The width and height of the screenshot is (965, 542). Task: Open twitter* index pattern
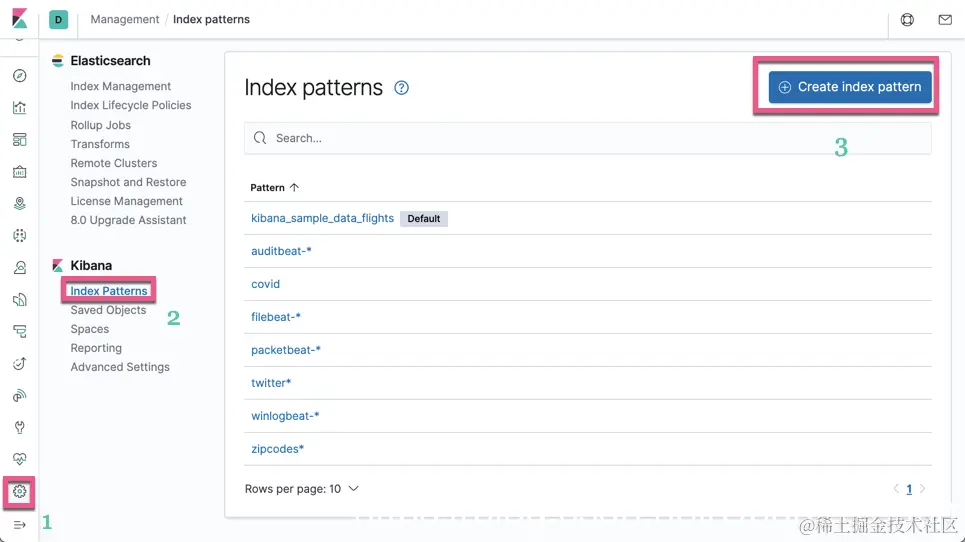(x=271, y=383)
